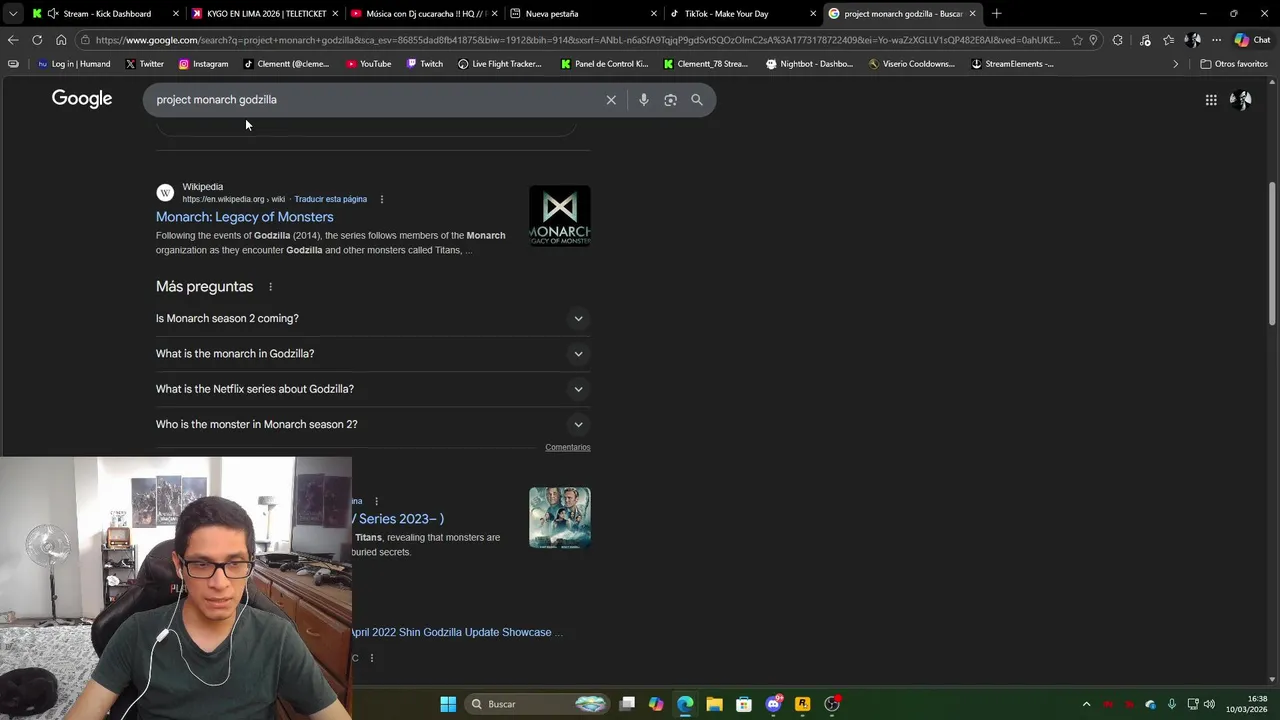The width and height of the screenshot is (1280, 720).
Task: Open the Copilot Chat button
Action: click(x=1252, y=40)
